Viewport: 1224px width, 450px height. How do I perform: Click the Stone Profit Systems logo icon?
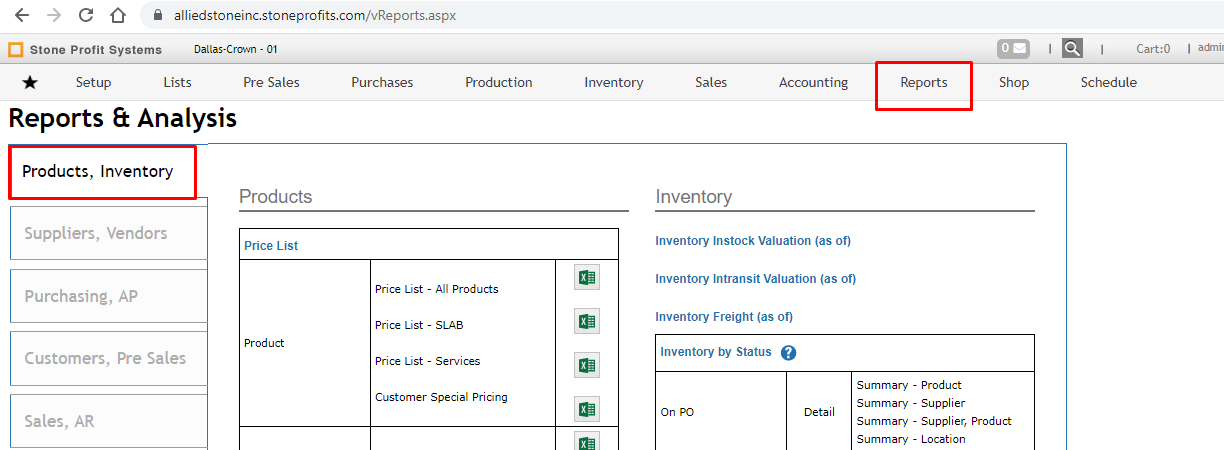[15, 49]
